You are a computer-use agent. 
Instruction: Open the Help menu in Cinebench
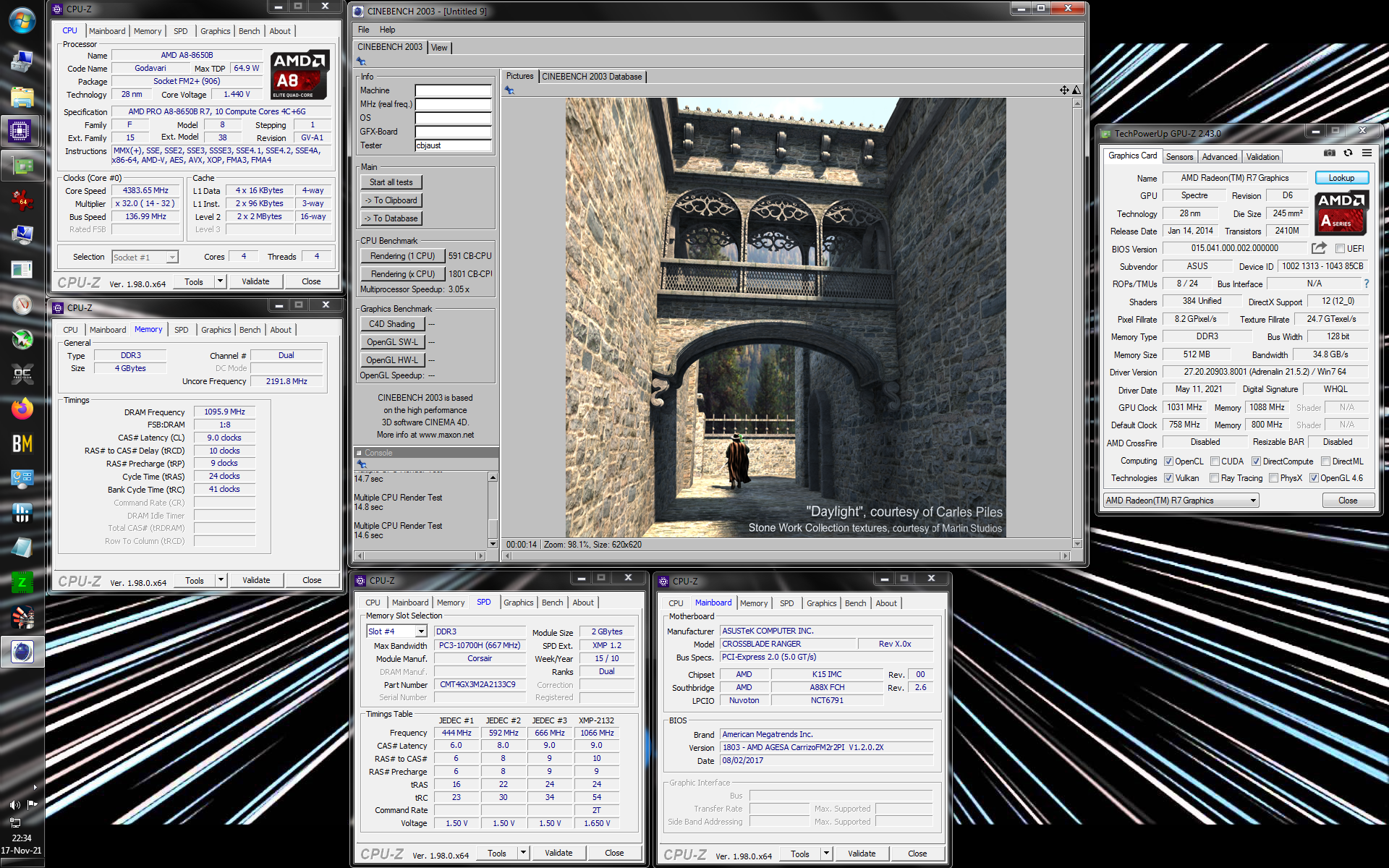387,30
